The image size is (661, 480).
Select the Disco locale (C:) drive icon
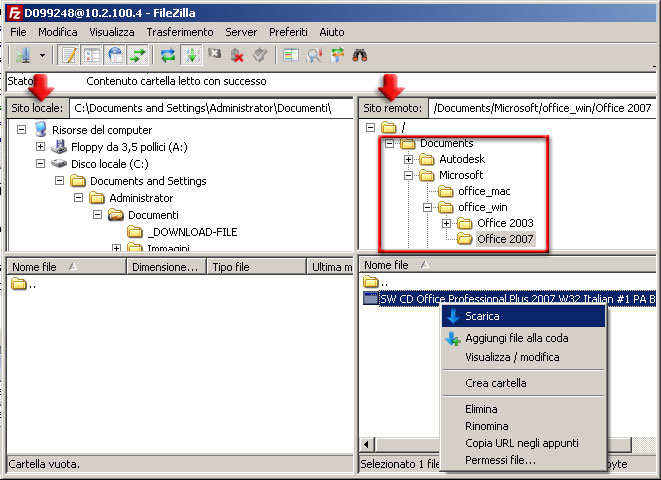pyautogui.click(x=59, y=164)
